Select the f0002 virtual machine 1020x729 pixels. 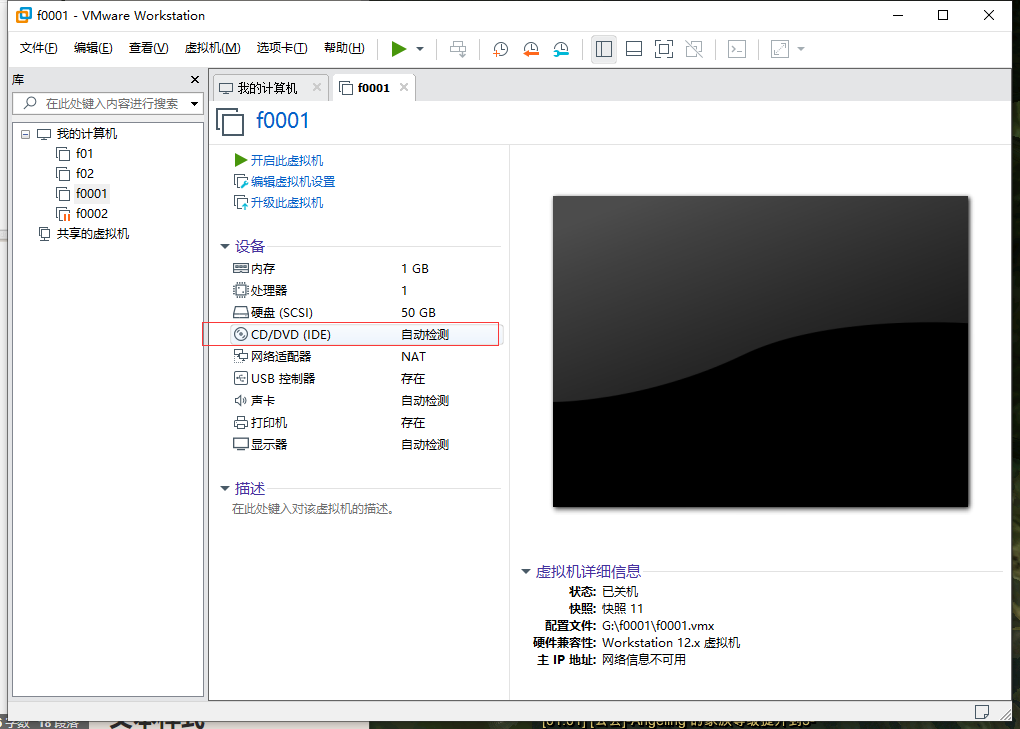point(92,214)
